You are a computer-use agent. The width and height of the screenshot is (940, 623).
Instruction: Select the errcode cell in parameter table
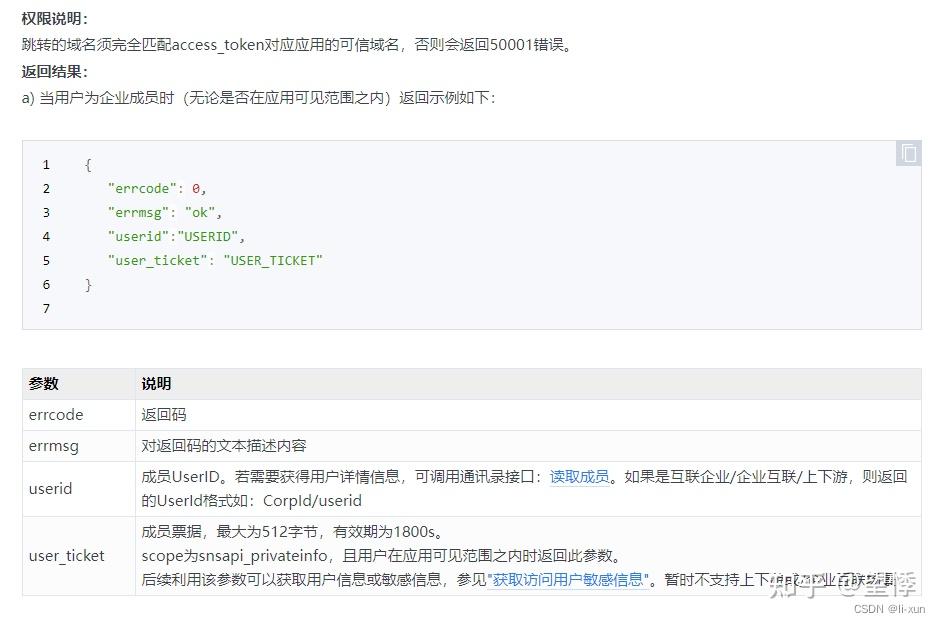(x=56, y=415)
